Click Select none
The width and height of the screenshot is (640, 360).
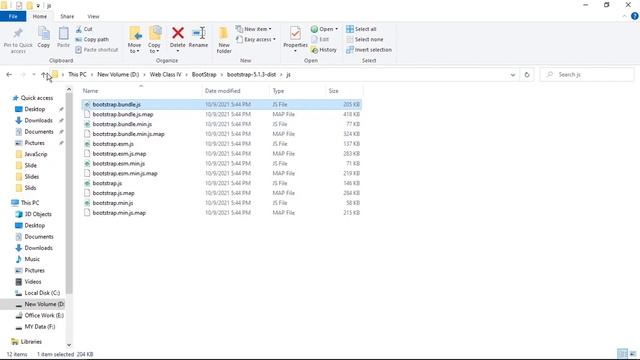(364, 40)
